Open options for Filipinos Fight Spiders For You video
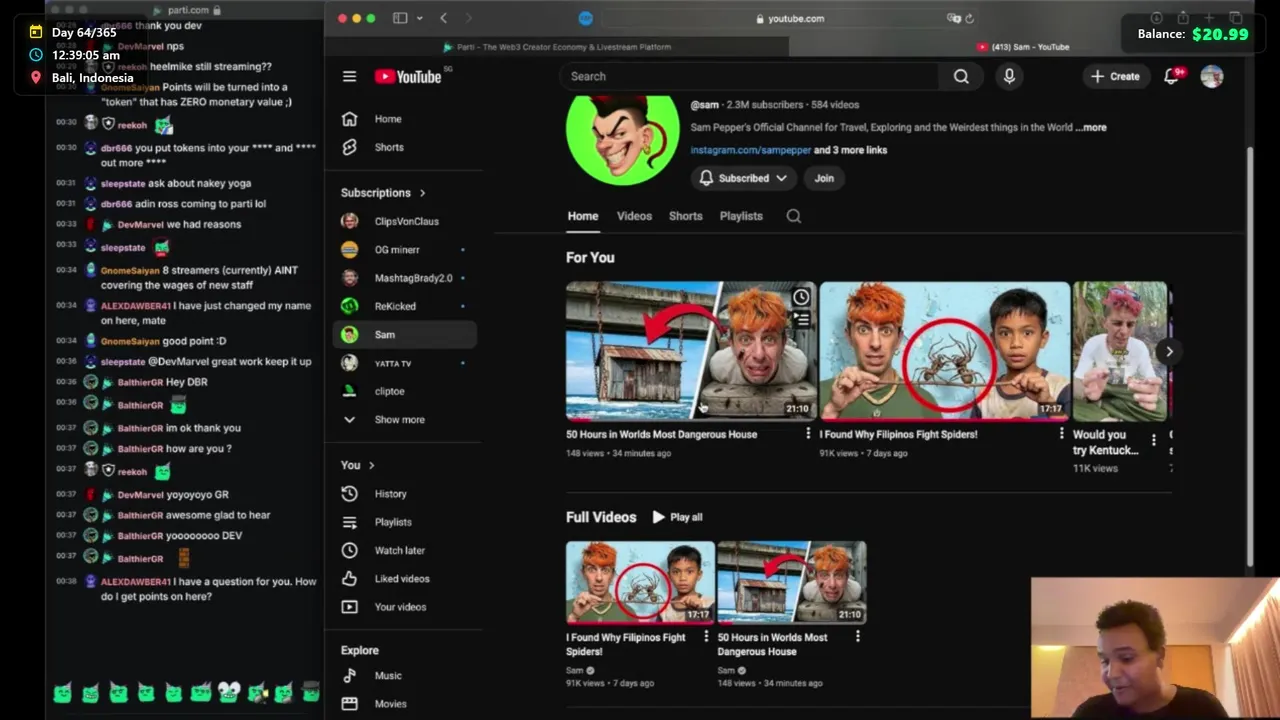Screen dimensions: 1280x720 click(x=1061, y=434)
